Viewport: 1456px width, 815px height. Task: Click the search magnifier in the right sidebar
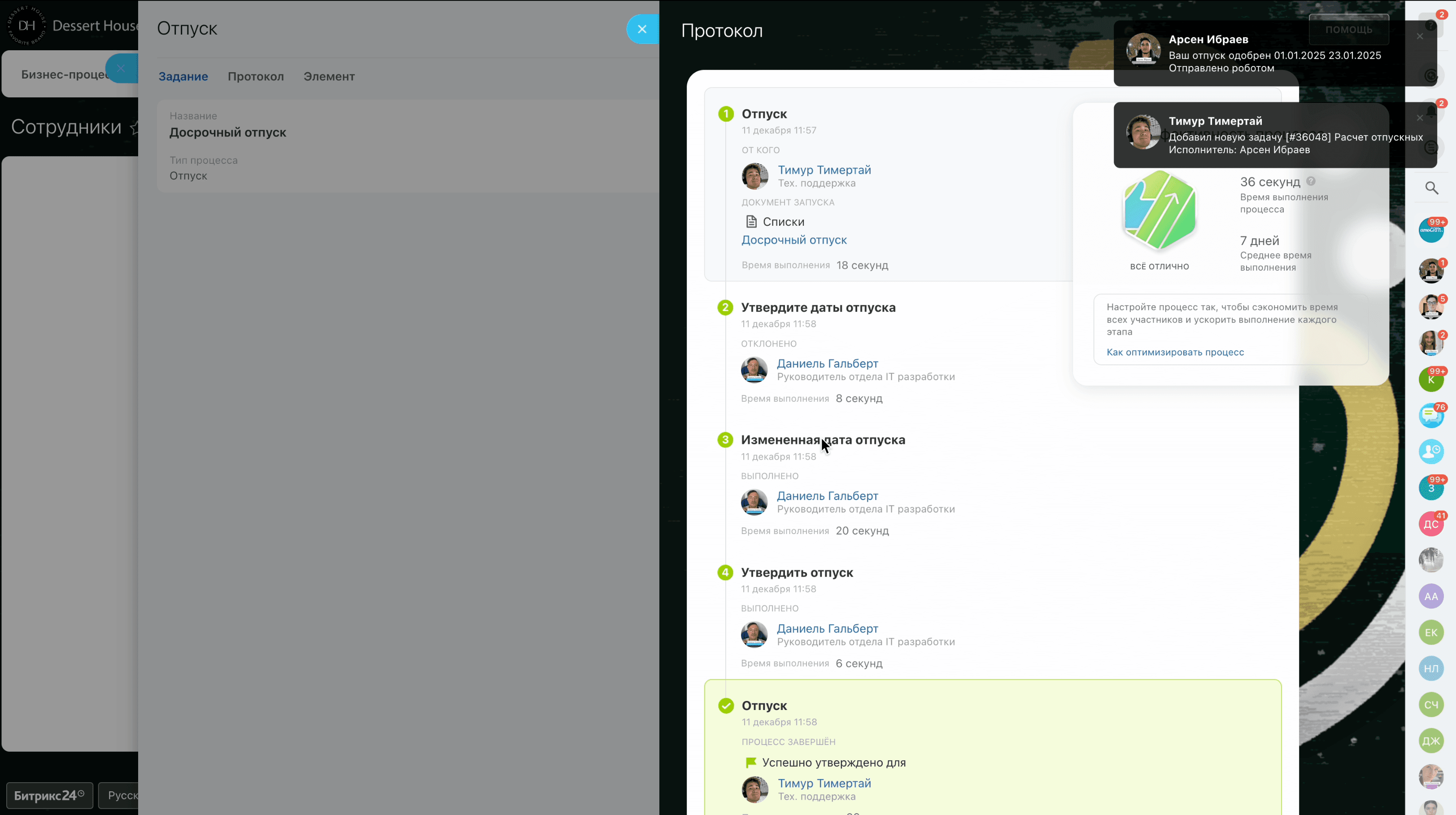[x=1431, y=188]
